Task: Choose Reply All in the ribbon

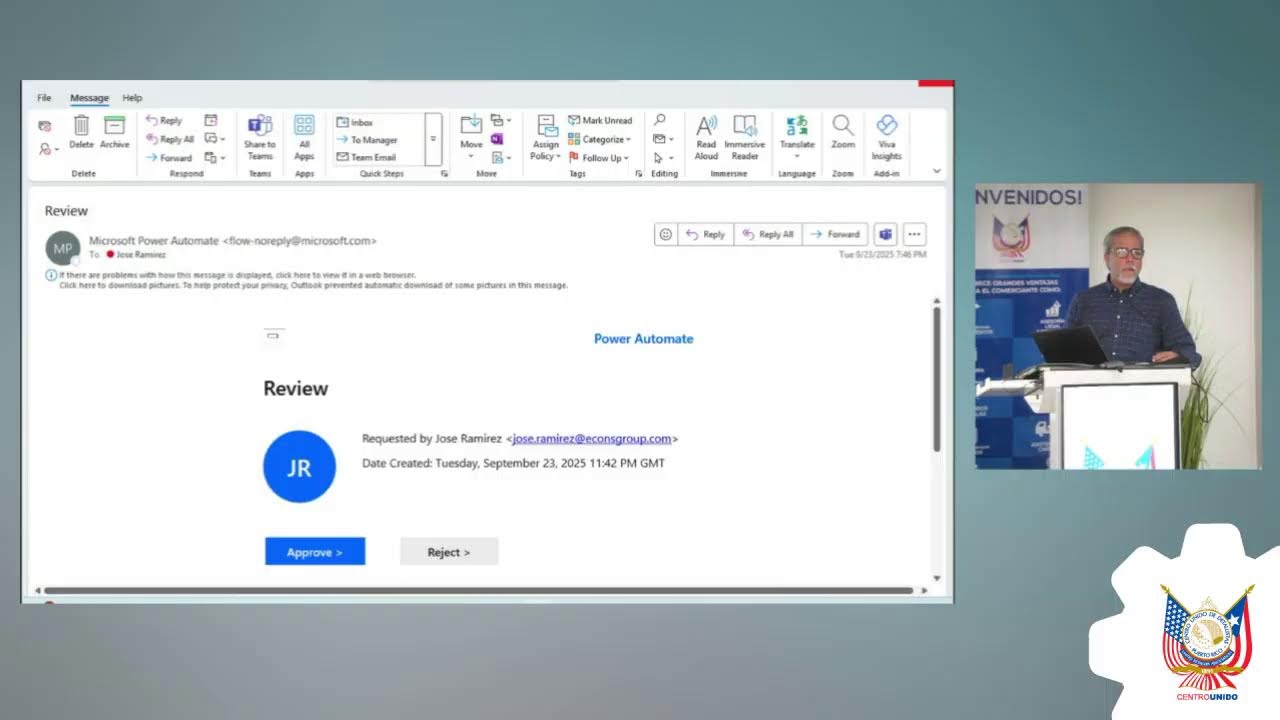Action: (x=169, y=139)
